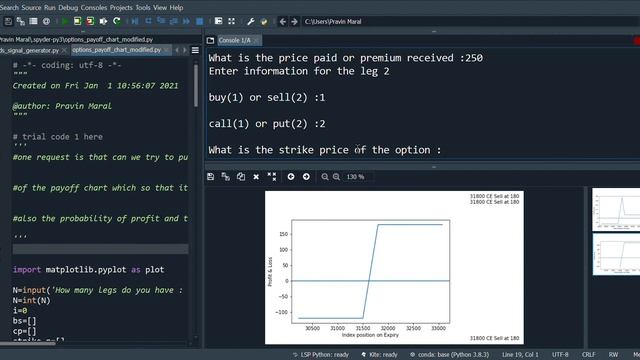The image size is (640, 360).
Task: Open the Source menu
Action: (31, 7)
